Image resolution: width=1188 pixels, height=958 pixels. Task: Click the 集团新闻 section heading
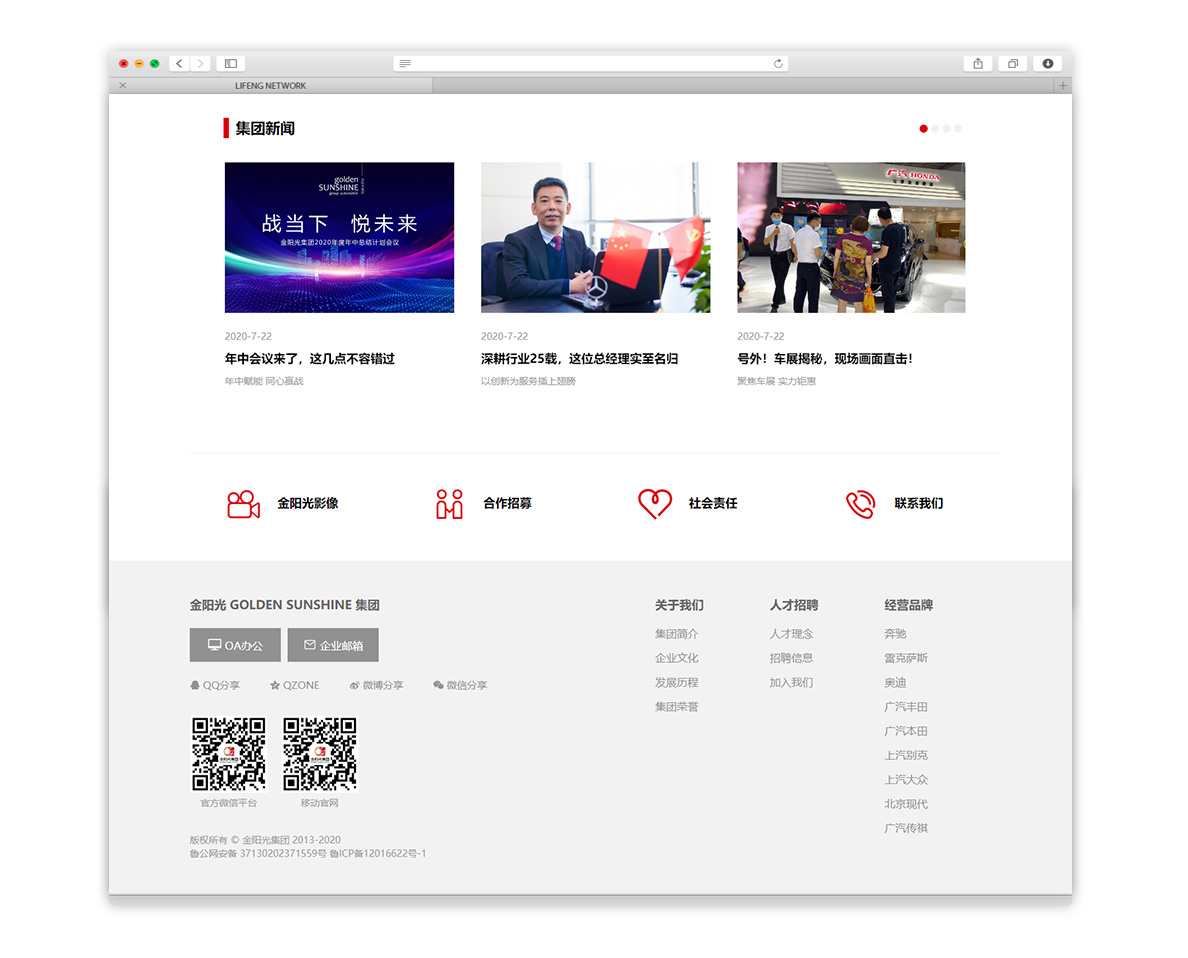point(264,128)
